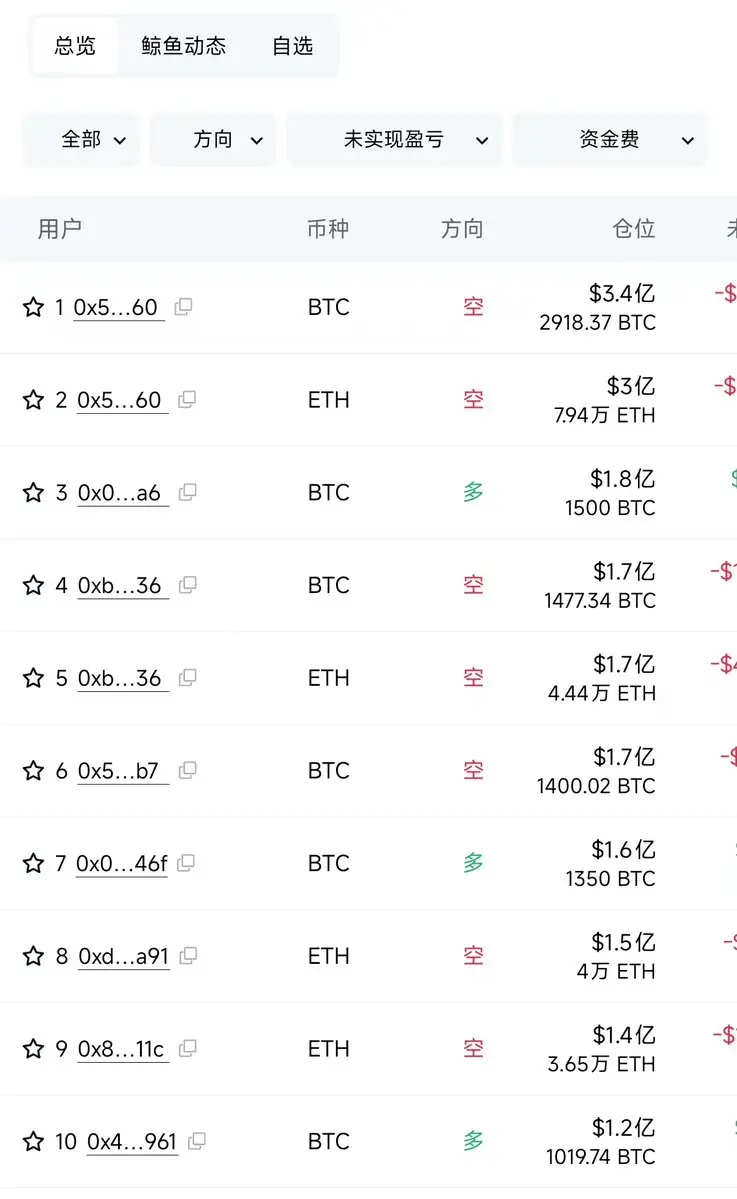Image resolution: width=737 pixels, height=1199 pixels.
Task: Open the 资金费 filter dropdown
Action: click(610, 139)
